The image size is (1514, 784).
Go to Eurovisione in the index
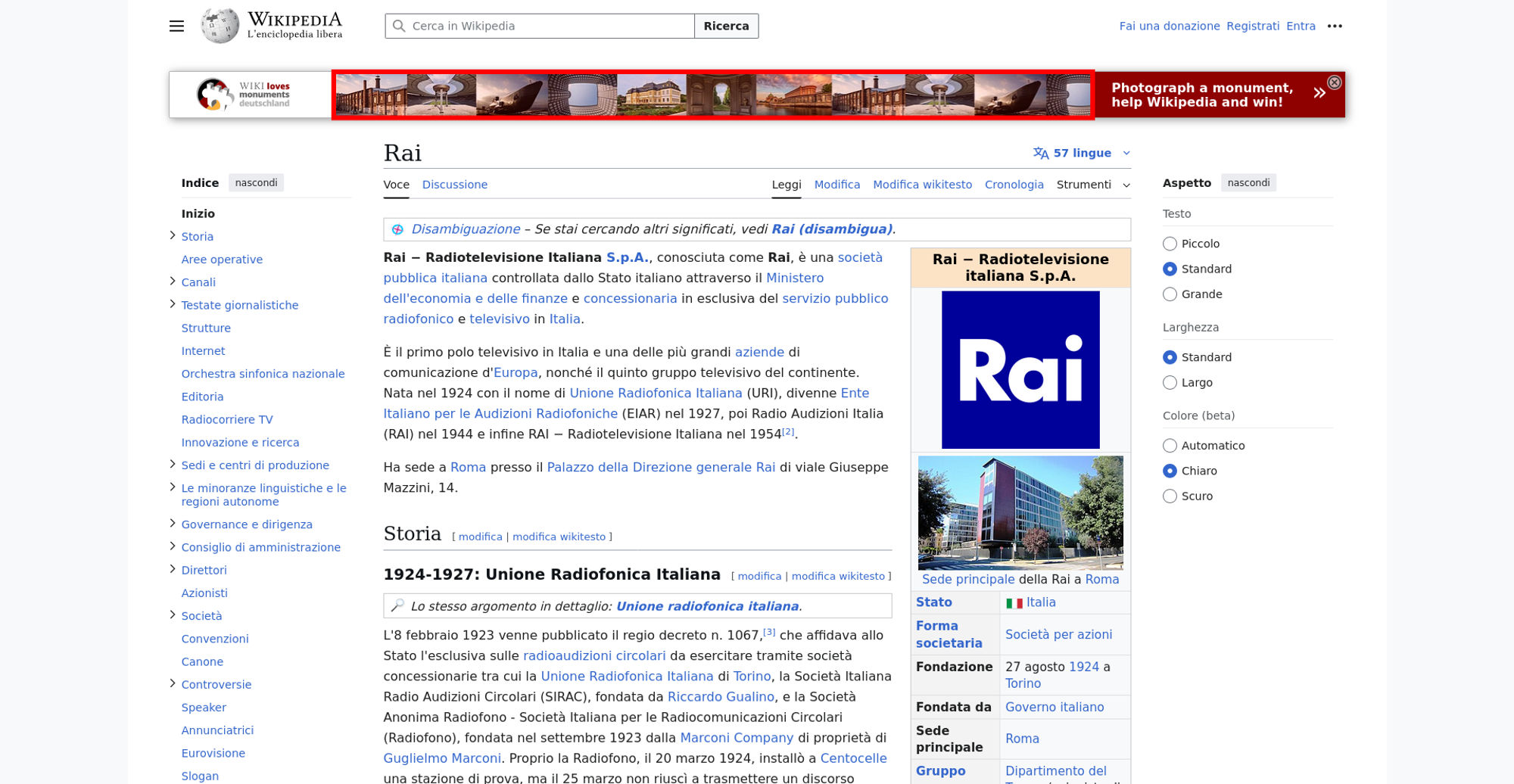213,753
